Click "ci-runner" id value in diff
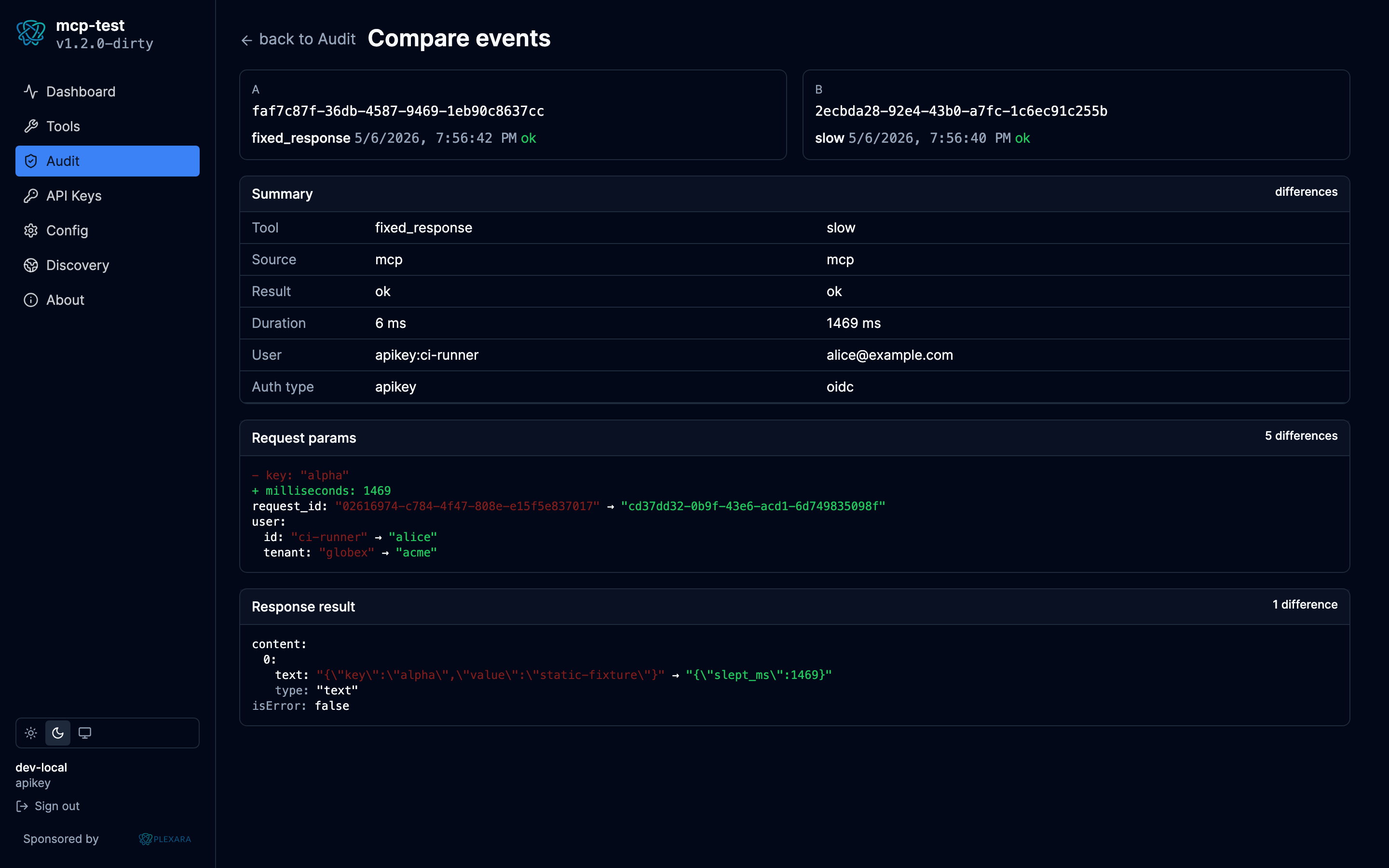 coord(329,537)
